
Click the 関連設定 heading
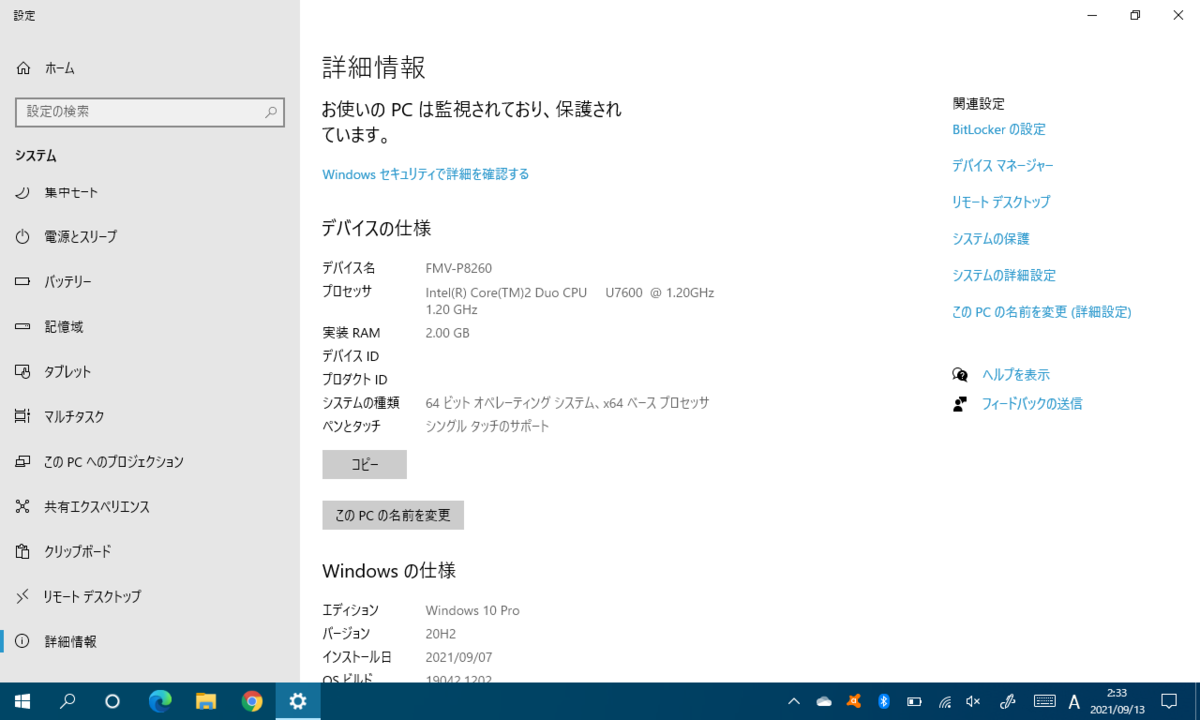(979, 104)
